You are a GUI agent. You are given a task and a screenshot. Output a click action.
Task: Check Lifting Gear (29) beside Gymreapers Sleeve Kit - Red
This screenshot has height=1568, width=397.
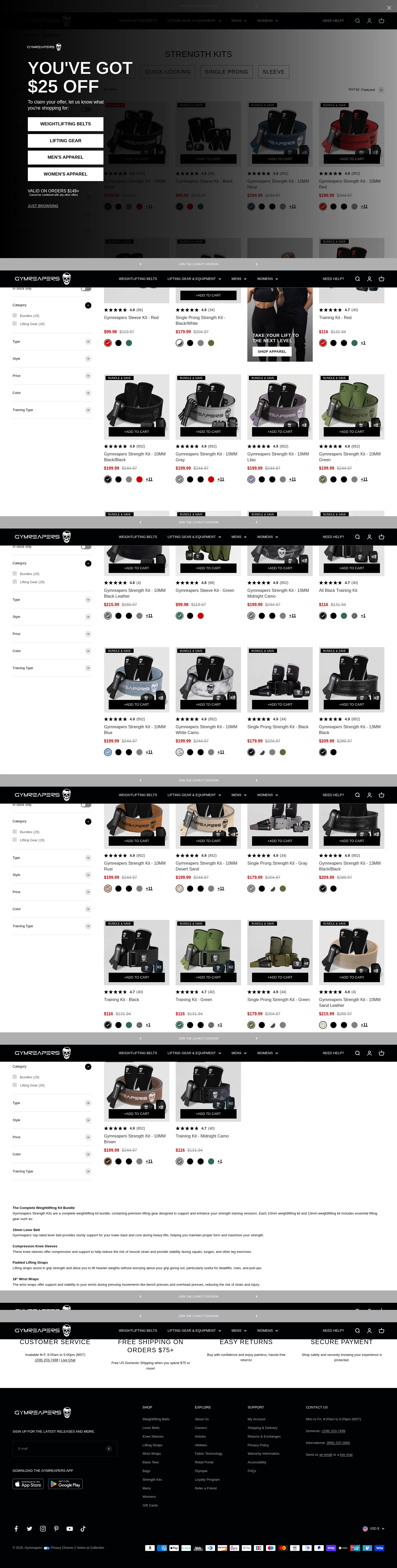[x=15, y=324]
